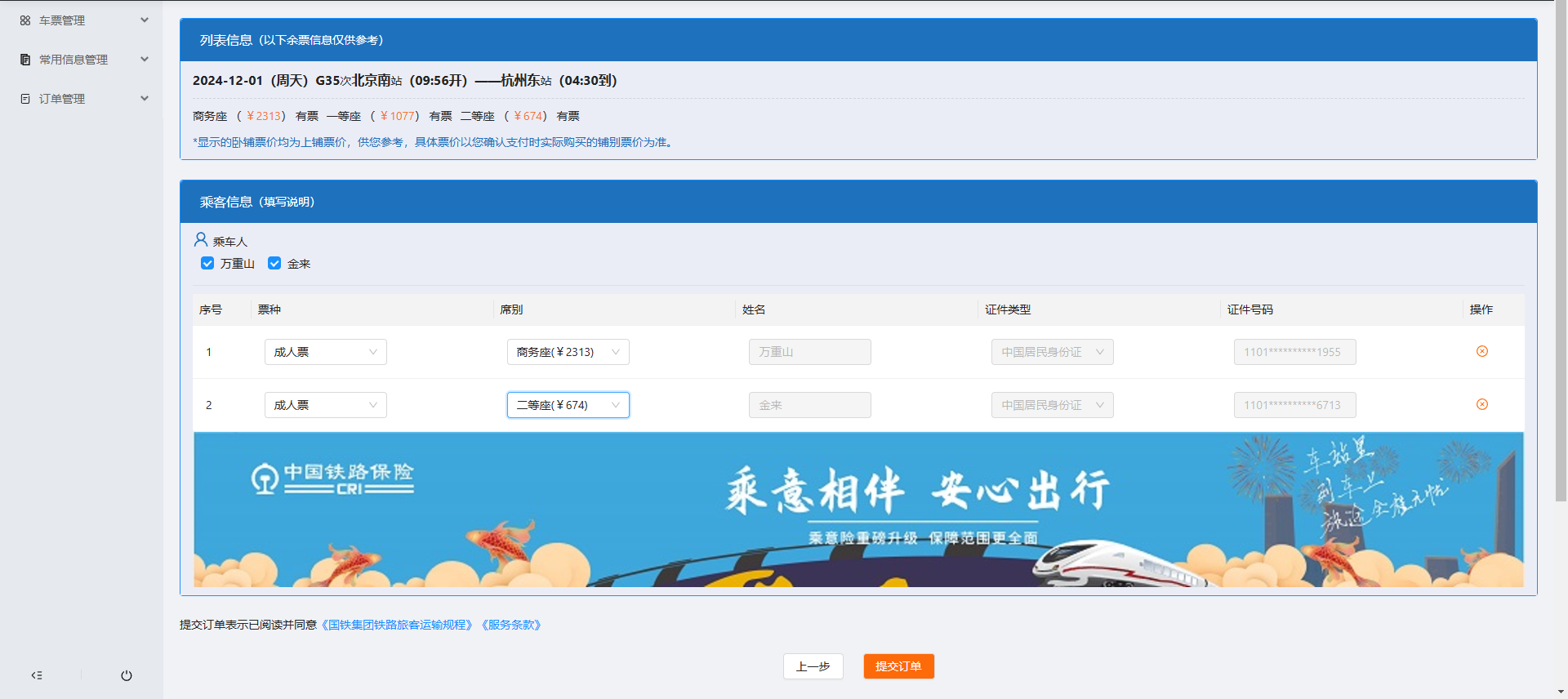Click the 常用信息管理 document icon
This screenshot has height=699, width=1568.
(25, 60)
